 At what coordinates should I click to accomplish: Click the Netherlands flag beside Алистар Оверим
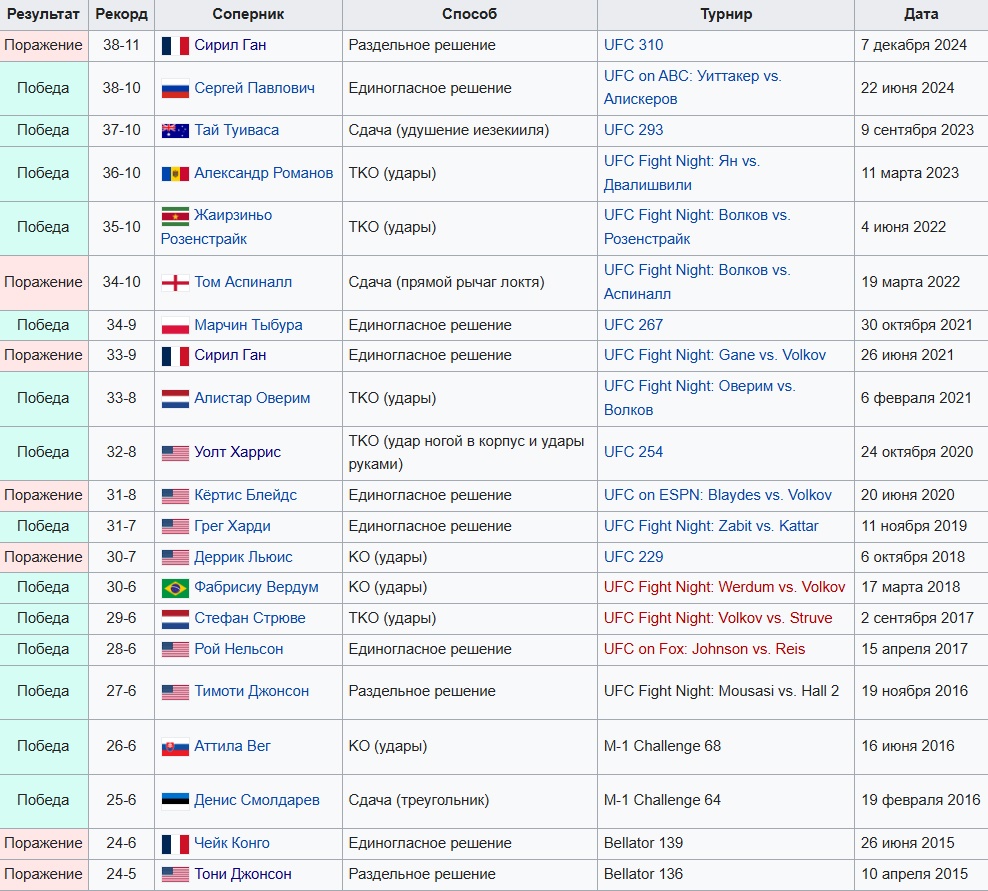pyautogui.click(x=175, y=398)
